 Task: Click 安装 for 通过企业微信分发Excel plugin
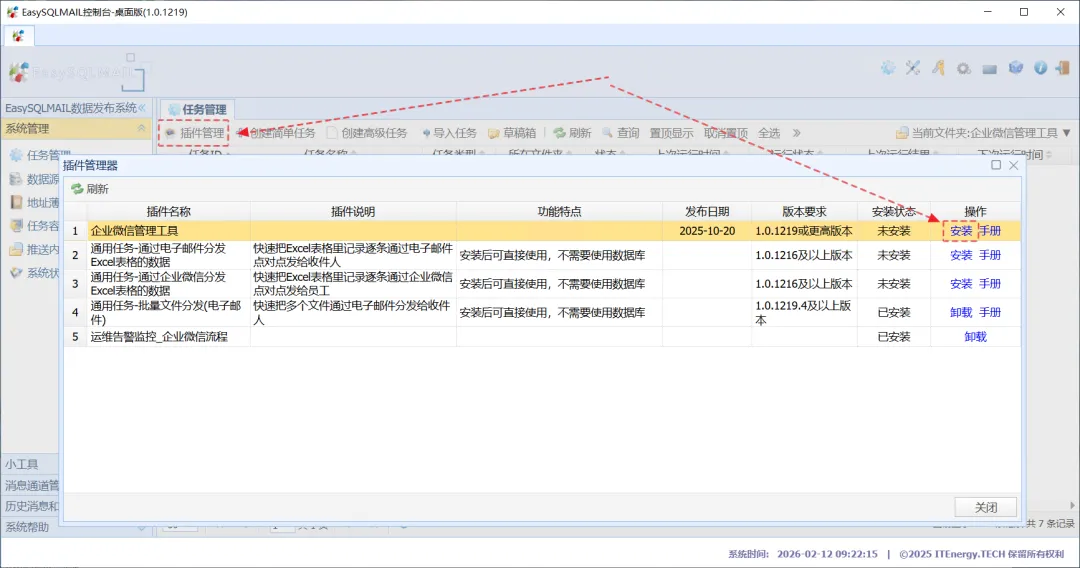point(961,284)
